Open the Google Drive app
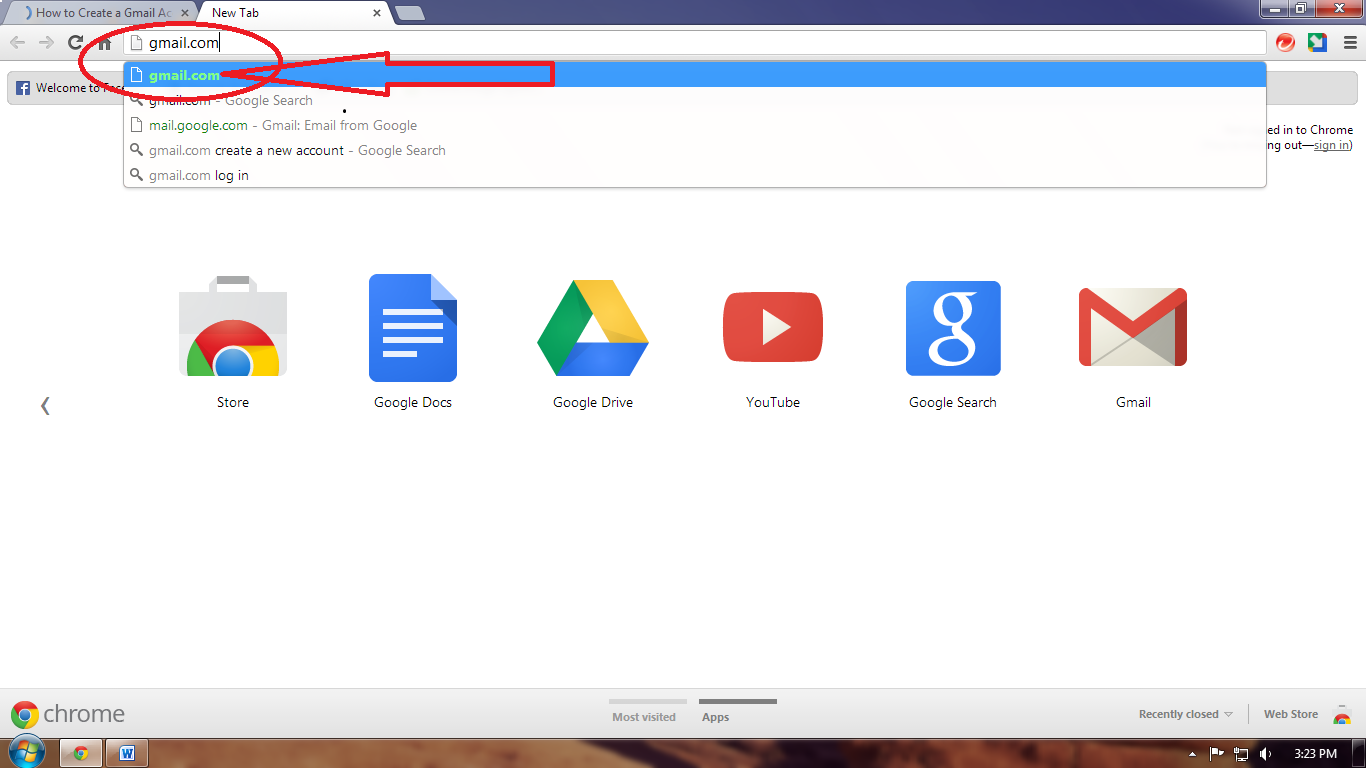The width and height of the screenshot is (1366, 768). click(593, 328)
